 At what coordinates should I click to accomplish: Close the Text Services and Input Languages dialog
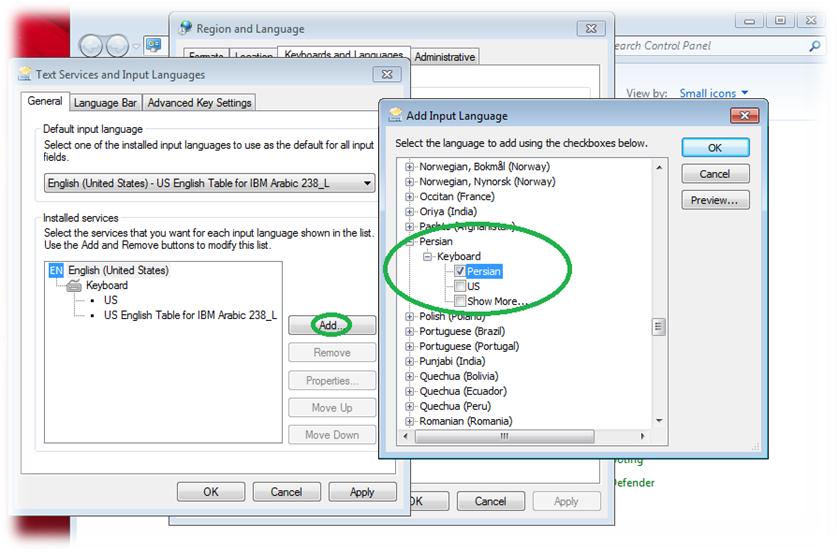pyautogui.click(x=387, y=74)
